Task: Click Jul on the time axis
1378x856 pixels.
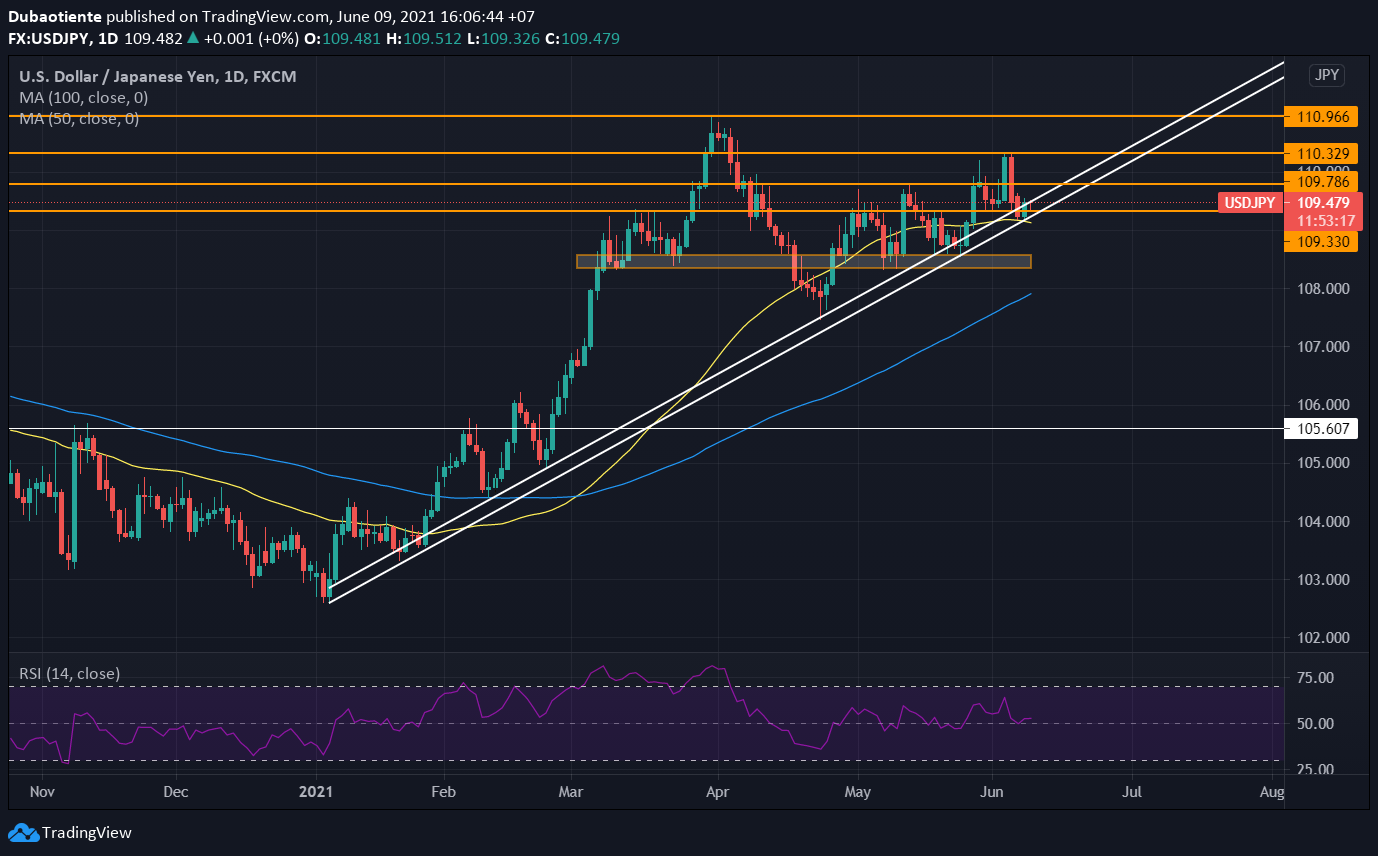Action: (1132, 792)
